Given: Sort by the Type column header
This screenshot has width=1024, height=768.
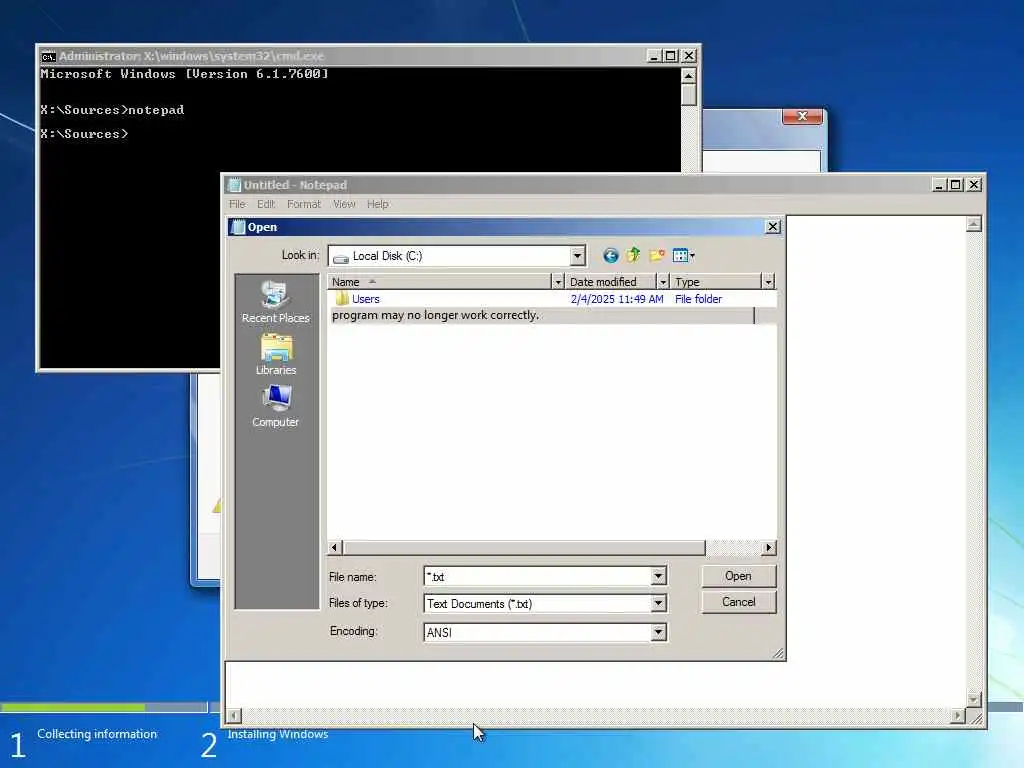Looking at the screenshot, I should (716, 282).
